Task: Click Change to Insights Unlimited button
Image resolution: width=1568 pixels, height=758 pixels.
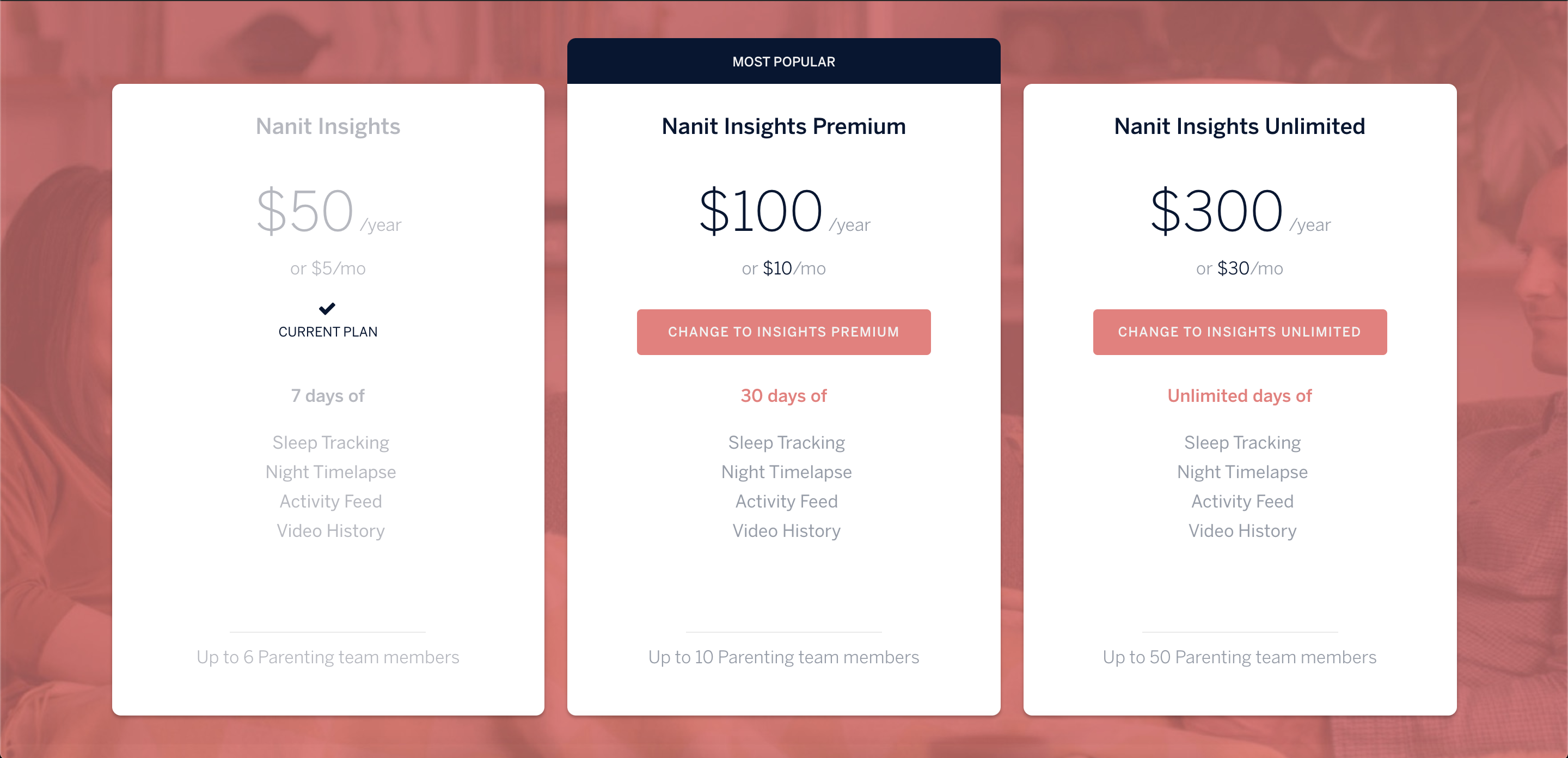Action: pos(1239,332)
